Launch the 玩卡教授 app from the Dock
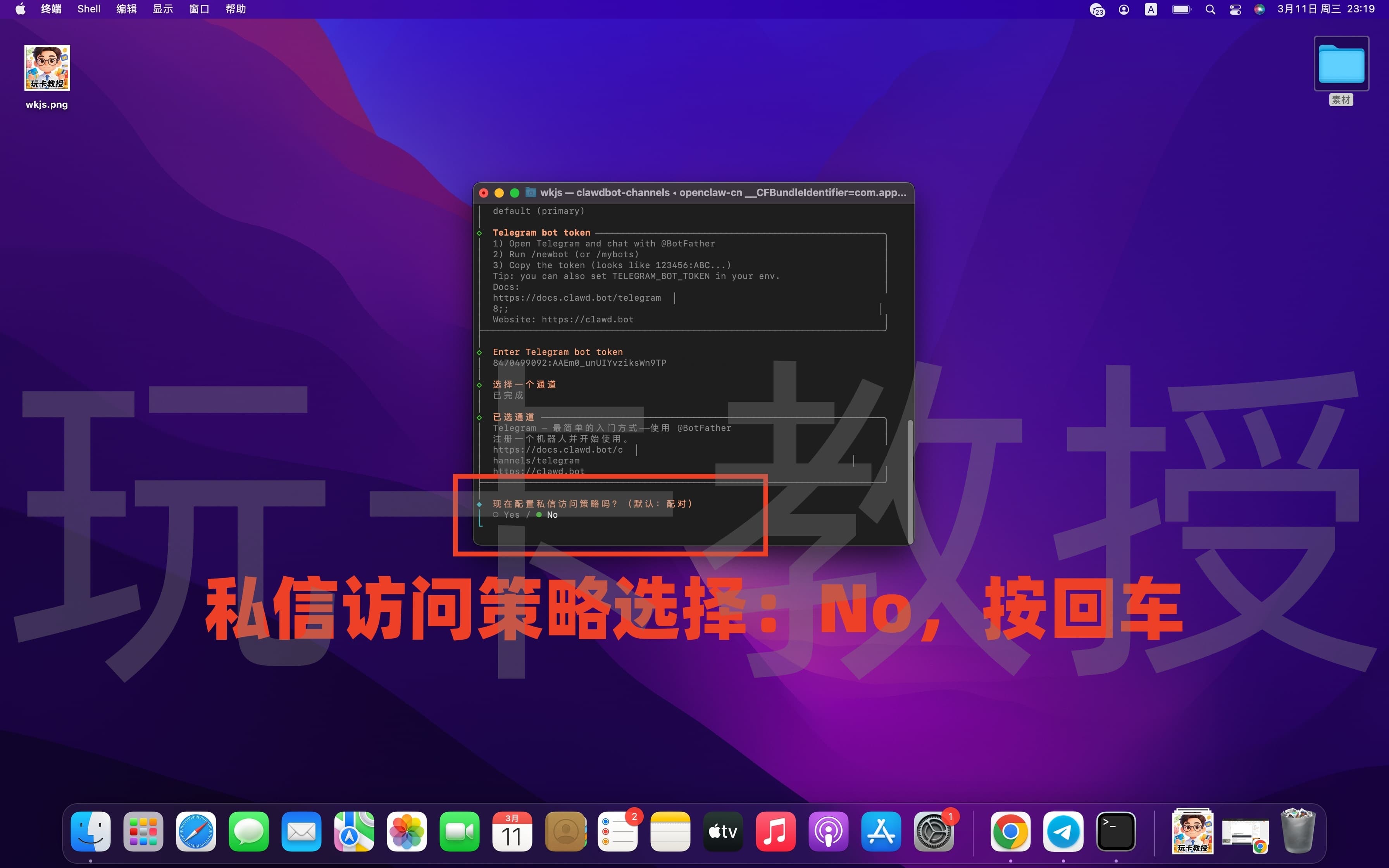 point(1193,831)
